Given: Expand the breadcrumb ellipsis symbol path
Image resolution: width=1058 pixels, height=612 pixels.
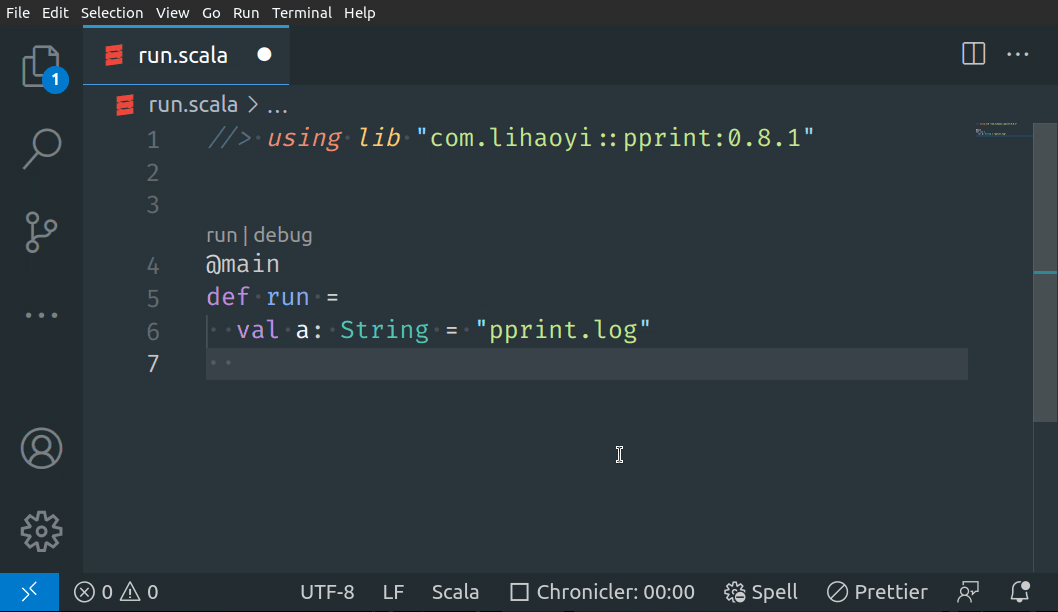Looking at the screenshot, I should 277,106.
